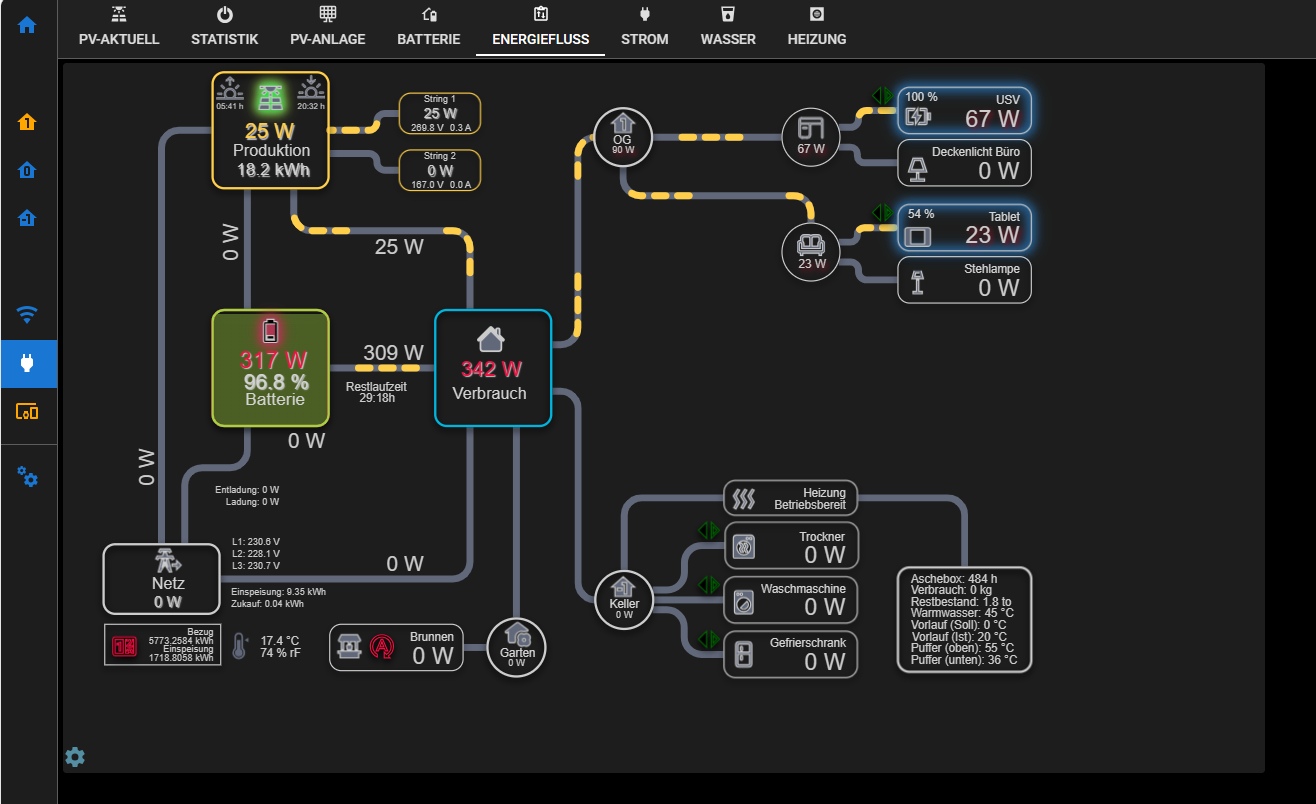1316x804 pixels.
Task: Click the Aschebox heating info panel
Action: pos(964,619)
